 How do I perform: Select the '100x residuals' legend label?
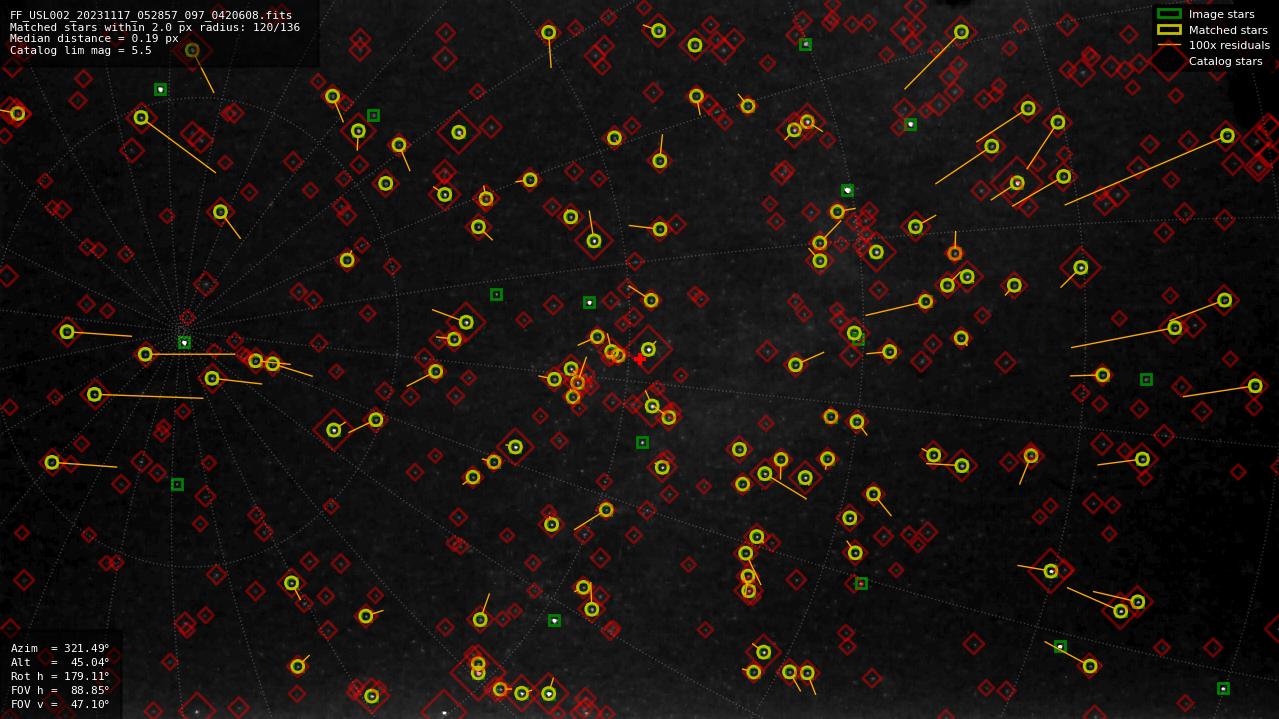pos(1229,45)
